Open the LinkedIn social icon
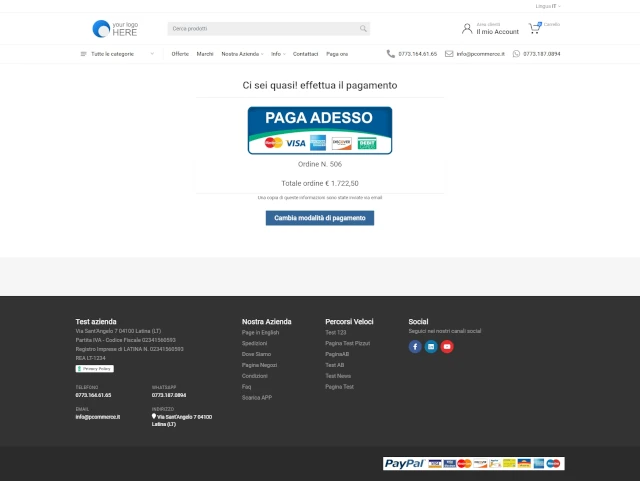This screenshot has height=481, width=640. point(431,347)
